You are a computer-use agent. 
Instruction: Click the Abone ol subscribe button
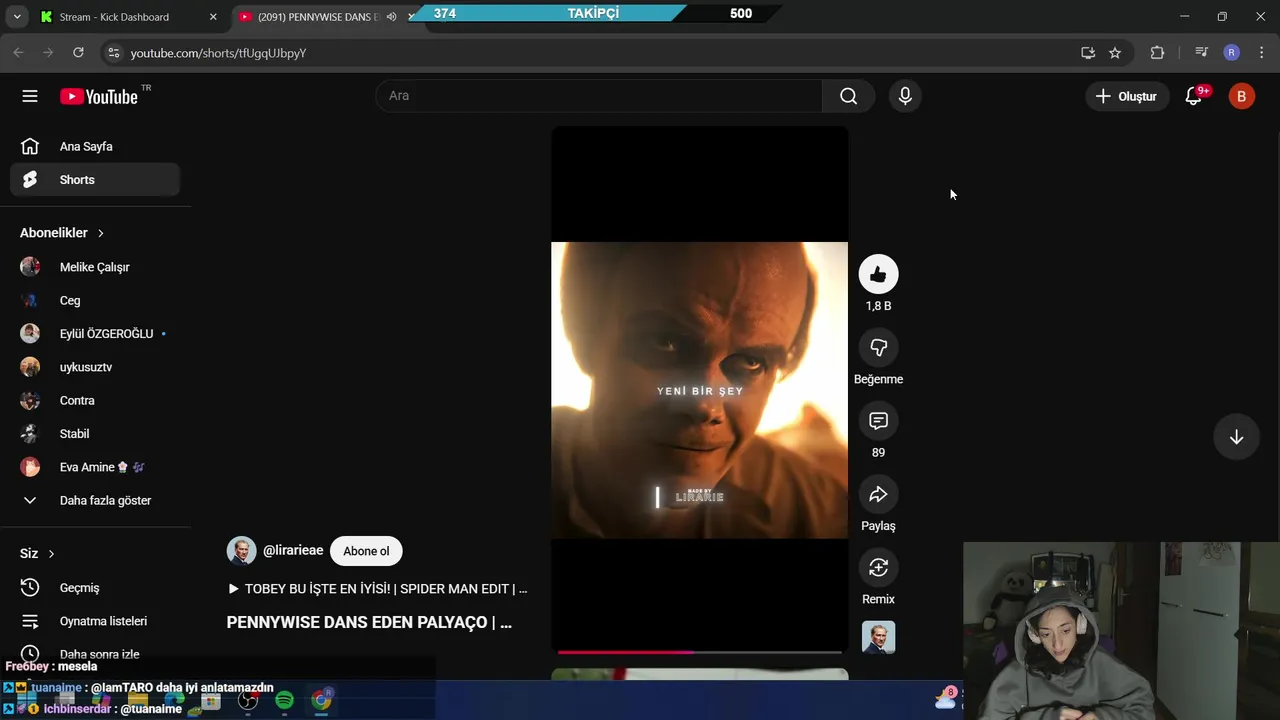366,551
